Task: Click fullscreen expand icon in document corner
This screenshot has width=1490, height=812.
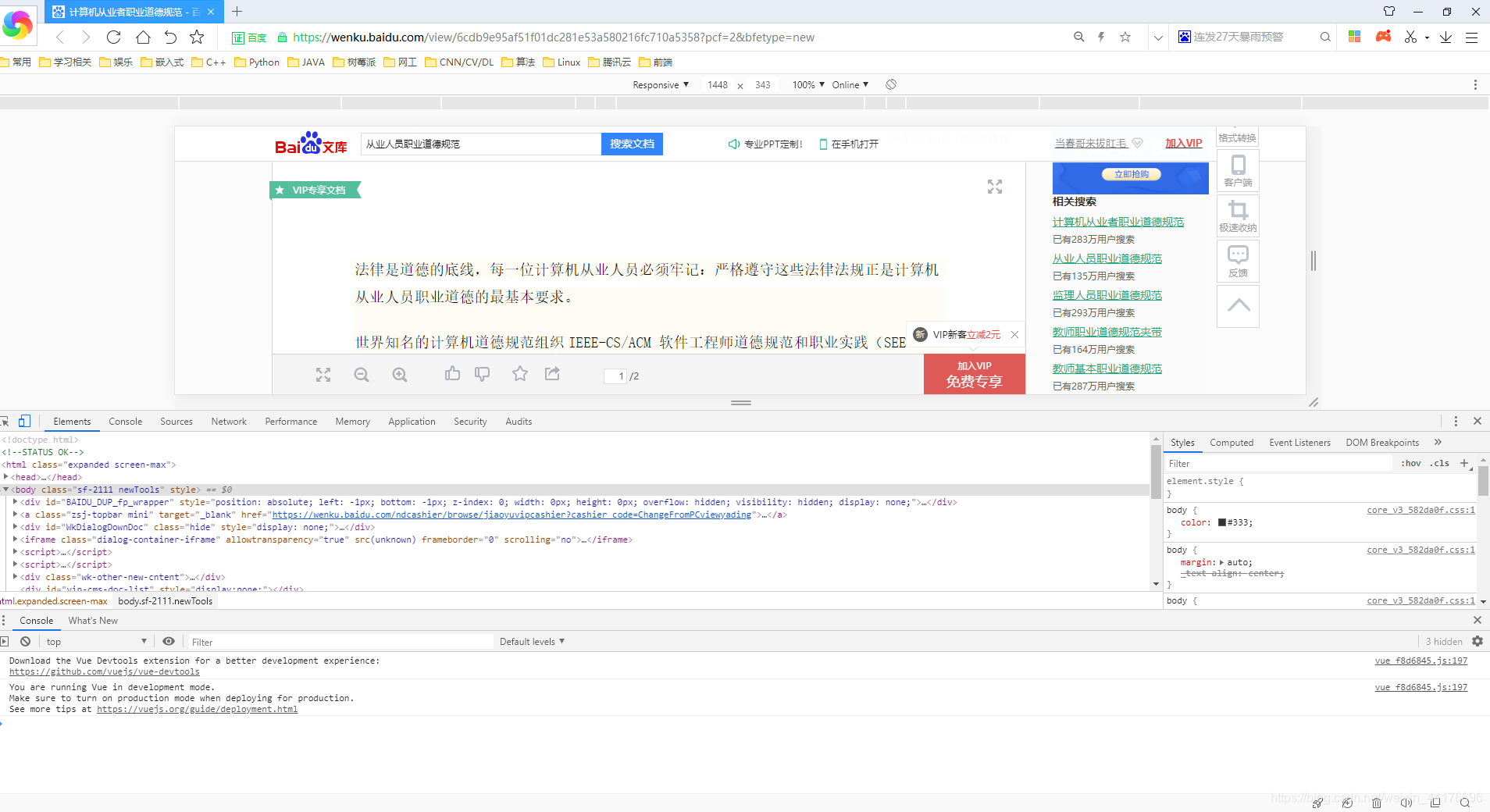Action: click(995, 187)
